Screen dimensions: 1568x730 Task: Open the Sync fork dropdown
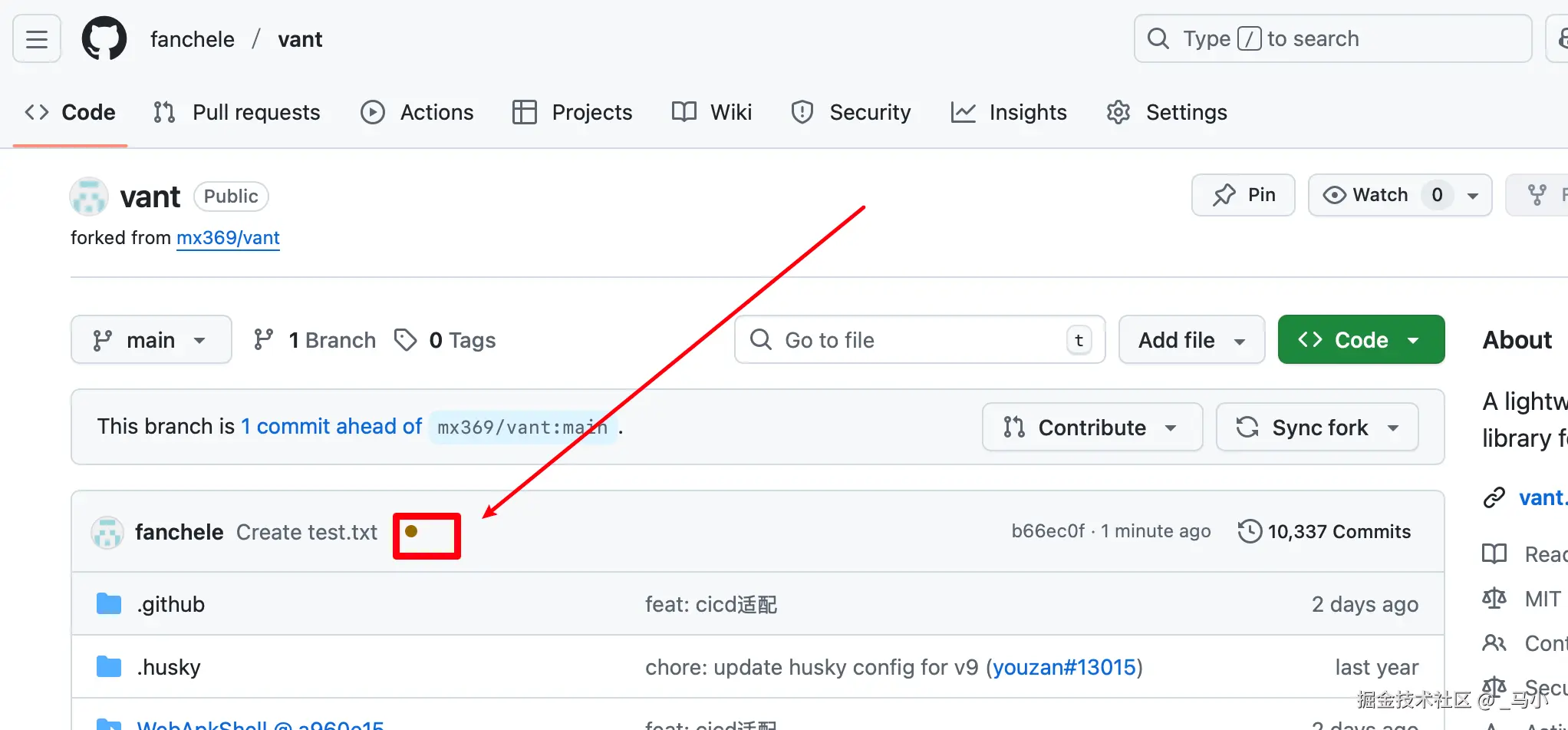(x=1317, y=427)
